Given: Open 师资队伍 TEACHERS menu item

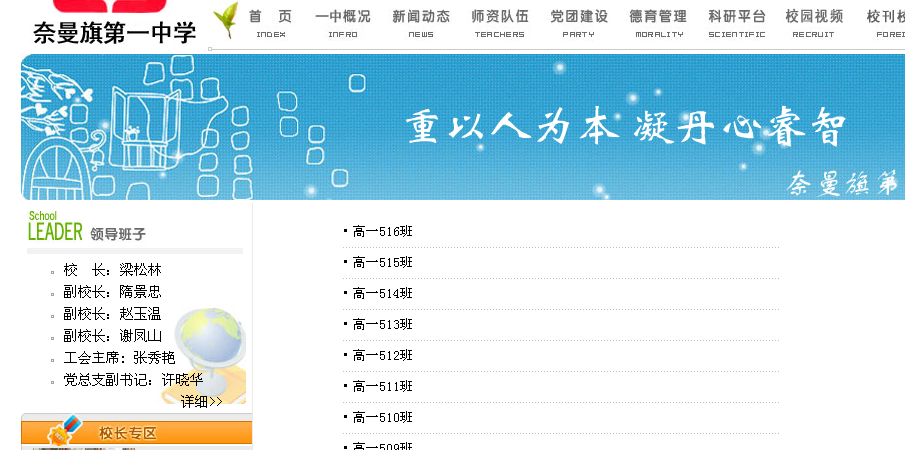Looking at the screenshot, I should click(x=500, y=23).
